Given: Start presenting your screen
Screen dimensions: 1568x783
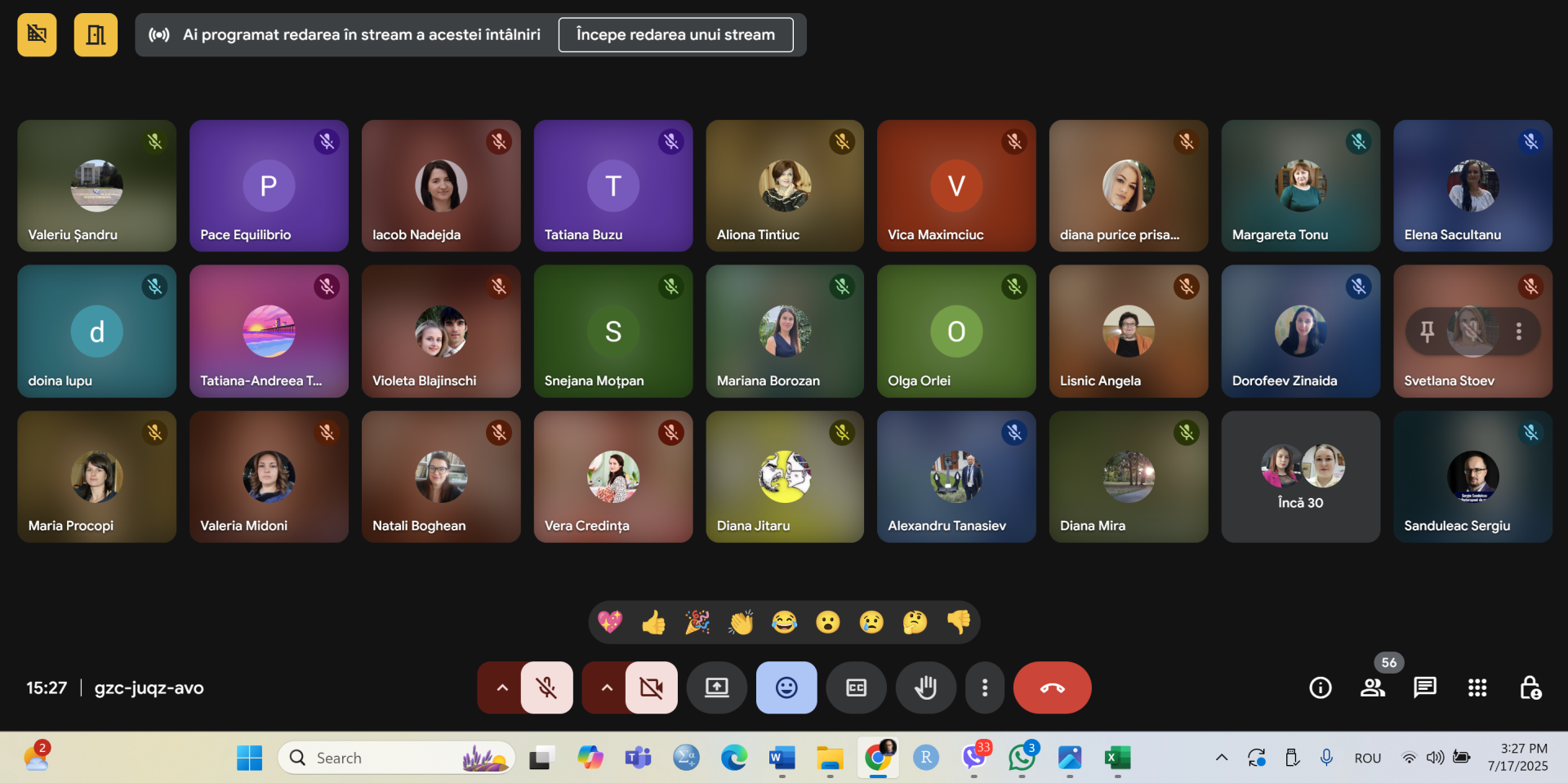Looking at the screenshot, I should 716,687.
